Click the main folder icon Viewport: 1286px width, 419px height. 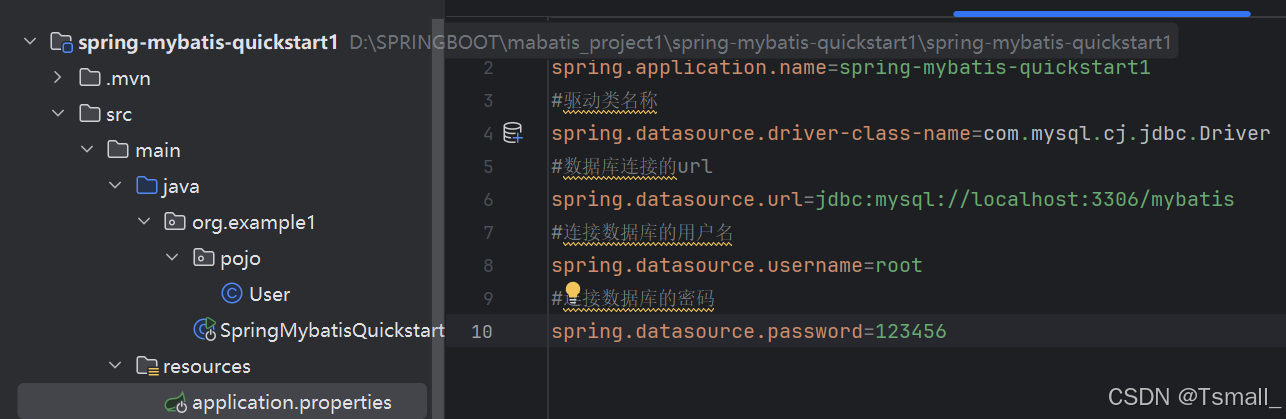point(118,150)
